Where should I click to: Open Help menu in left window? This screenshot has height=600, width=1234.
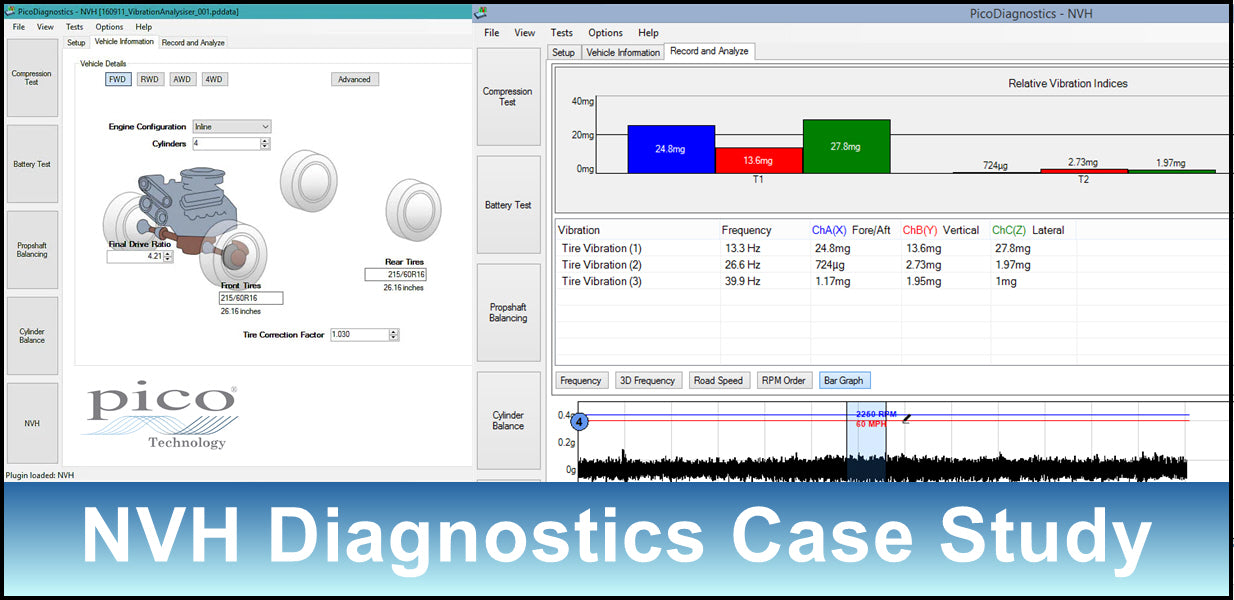(x=144, y=27)
